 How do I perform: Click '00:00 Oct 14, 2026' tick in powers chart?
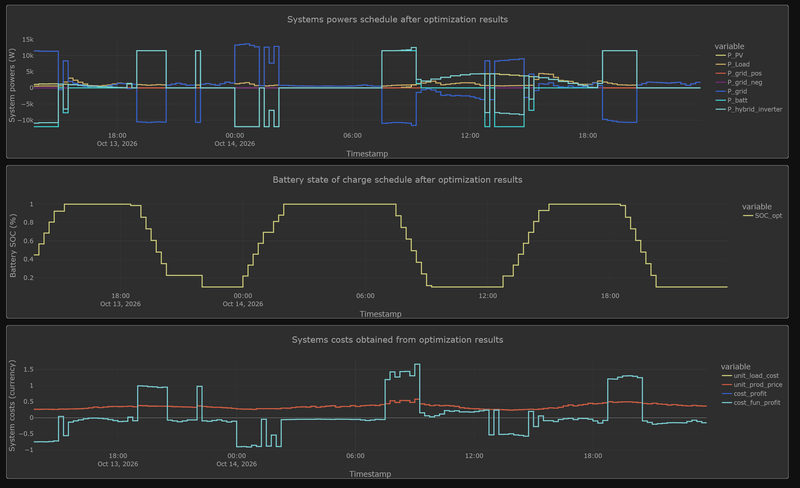(235, 139)
